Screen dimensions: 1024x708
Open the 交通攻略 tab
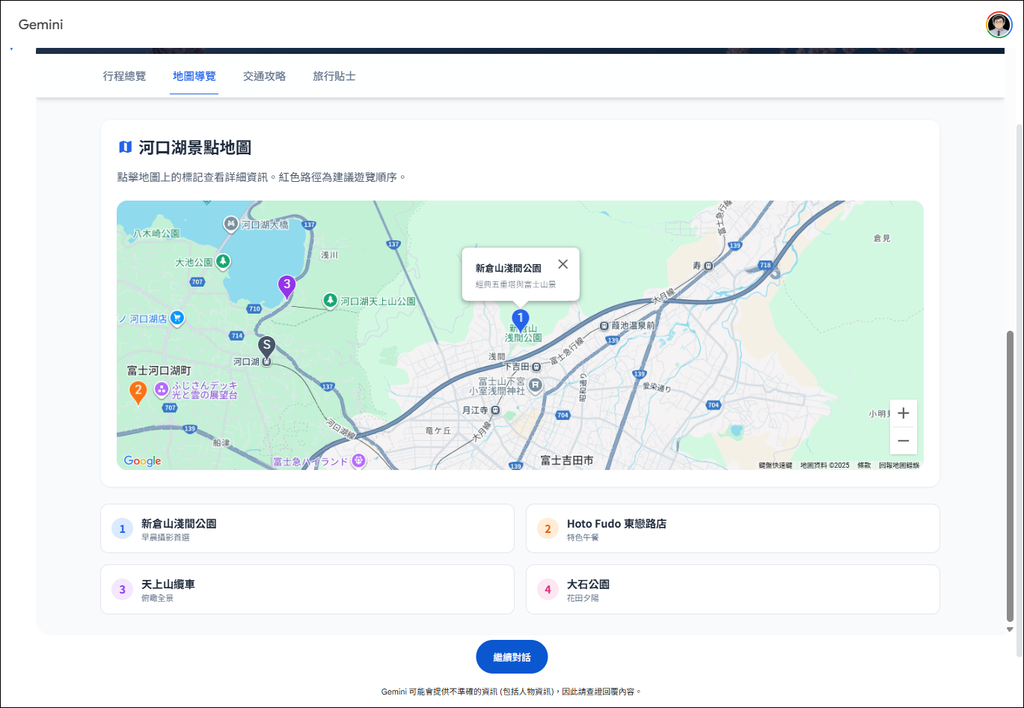click(x=264, y=76)
